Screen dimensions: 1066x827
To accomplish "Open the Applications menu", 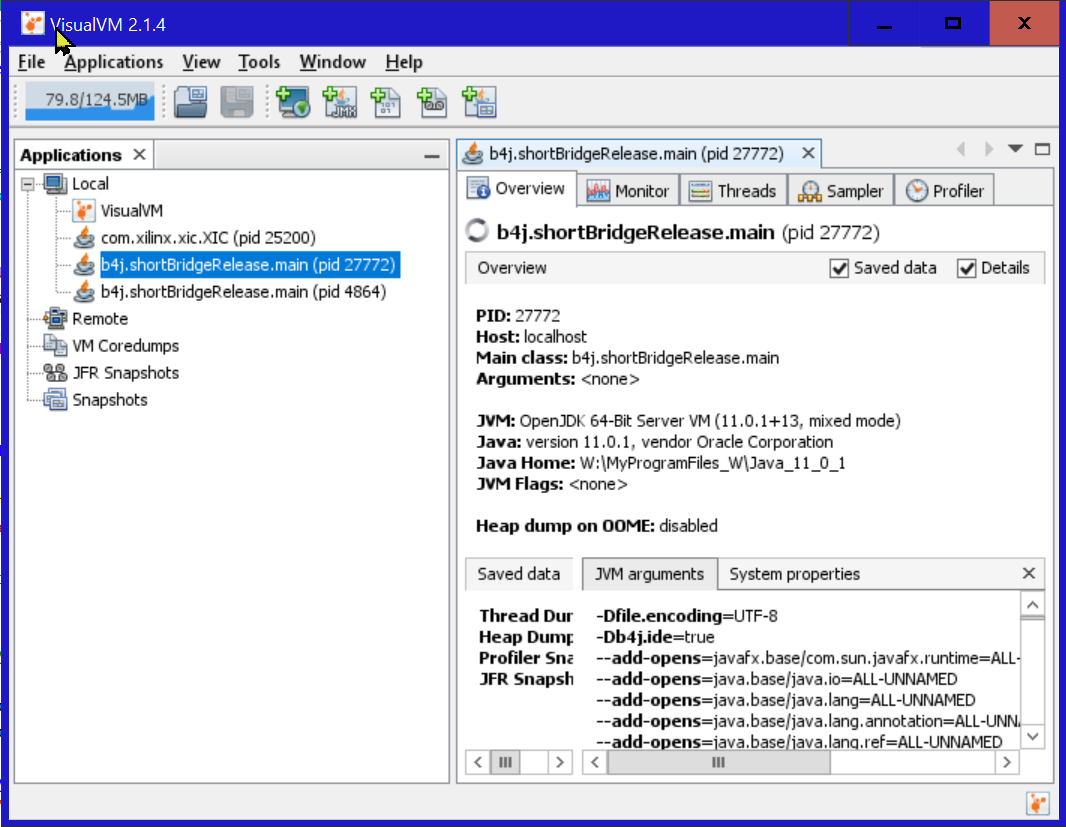I will click(x=114, y=62).
